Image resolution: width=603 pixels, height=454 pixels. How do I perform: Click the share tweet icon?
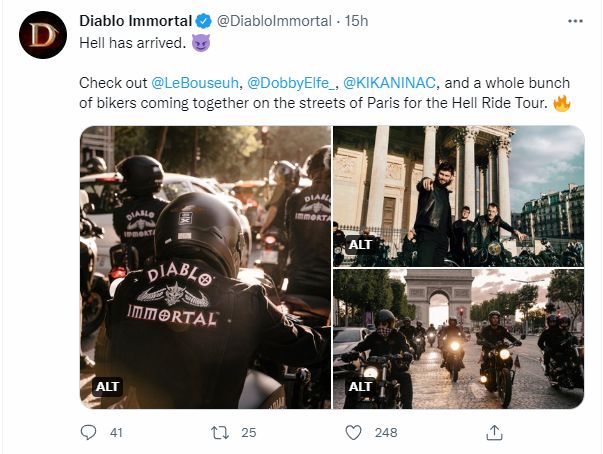493,433
